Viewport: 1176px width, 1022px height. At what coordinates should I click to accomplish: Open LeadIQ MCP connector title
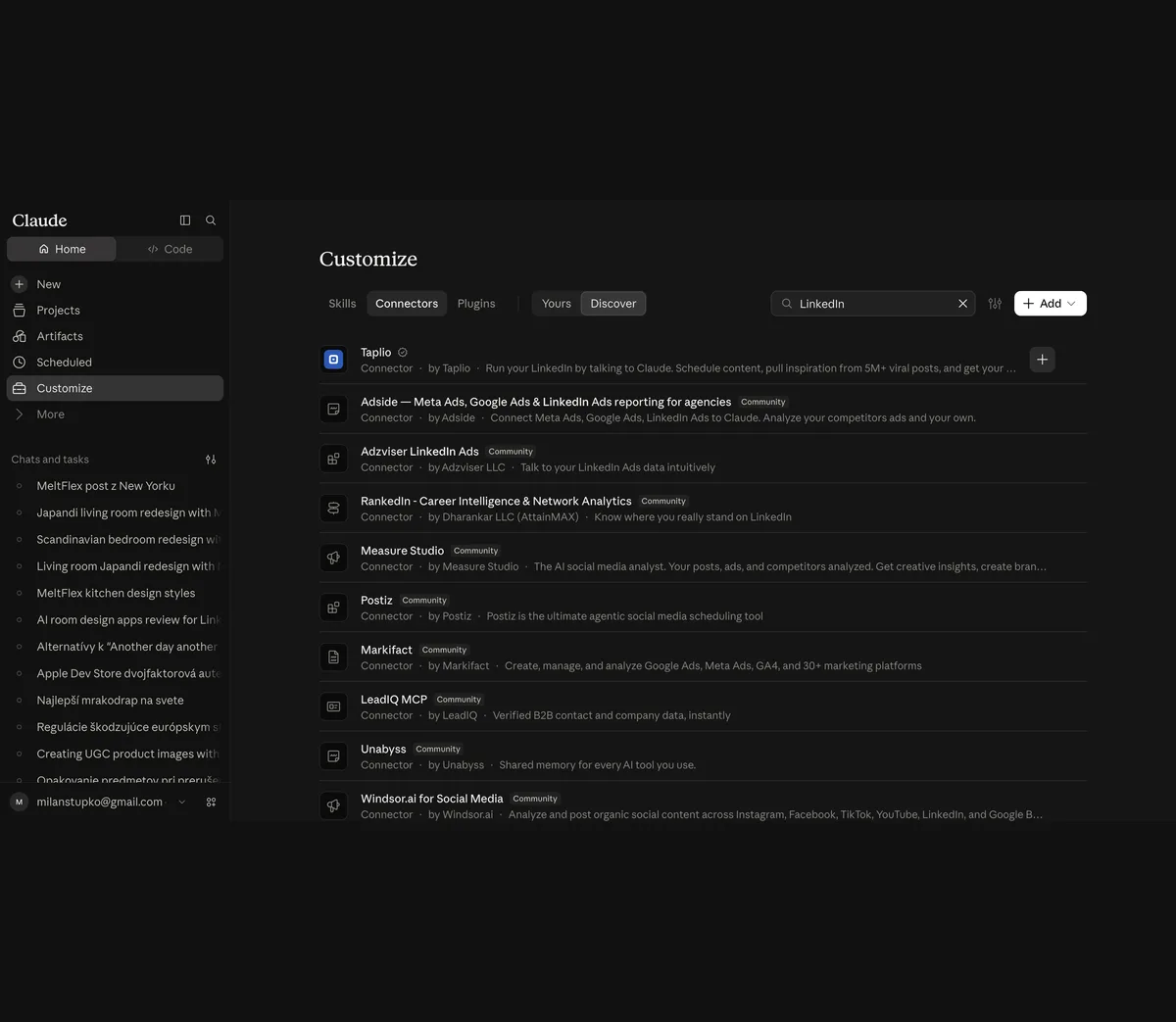tap(394, 700)
